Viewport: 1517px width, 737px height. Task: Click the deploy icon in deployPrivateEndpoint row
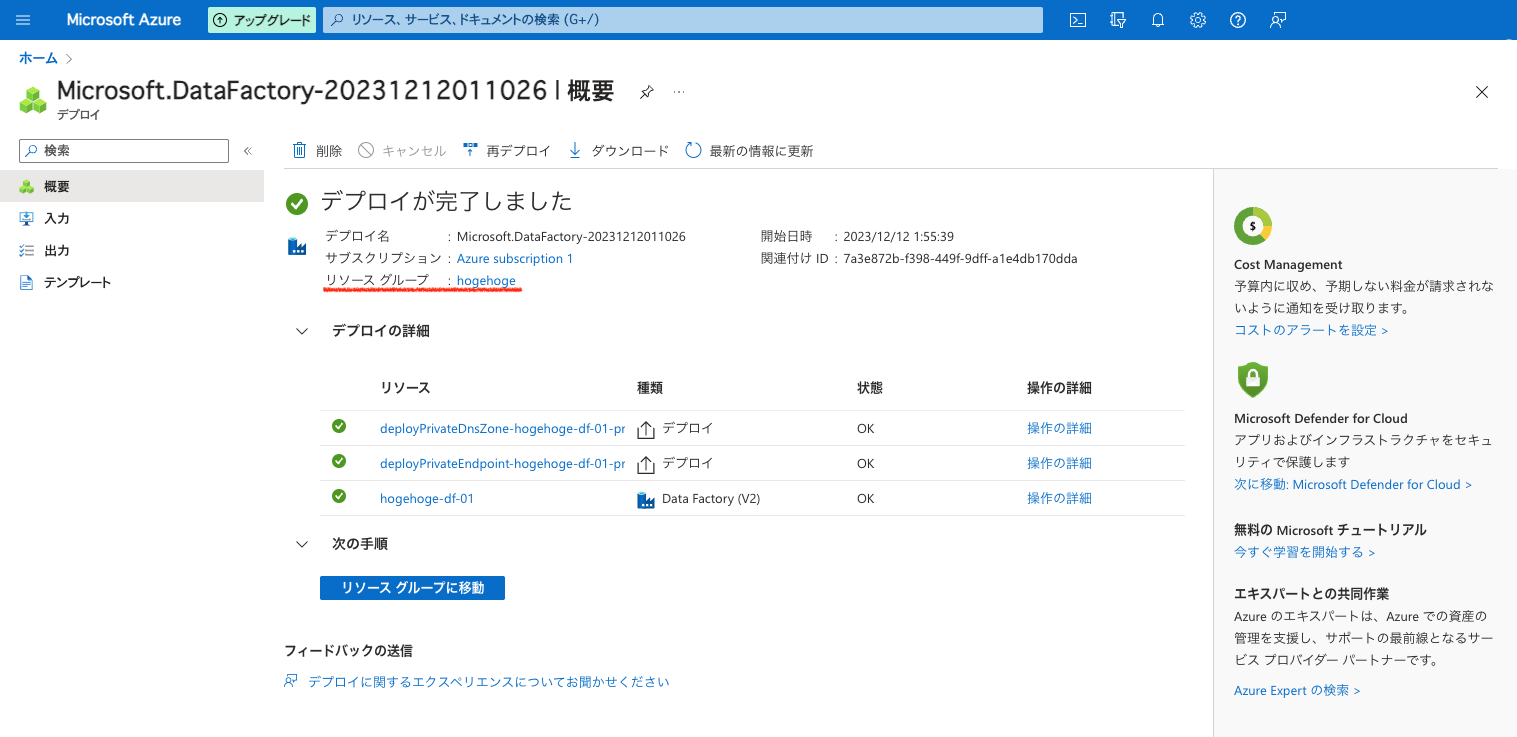coord(646,464)
